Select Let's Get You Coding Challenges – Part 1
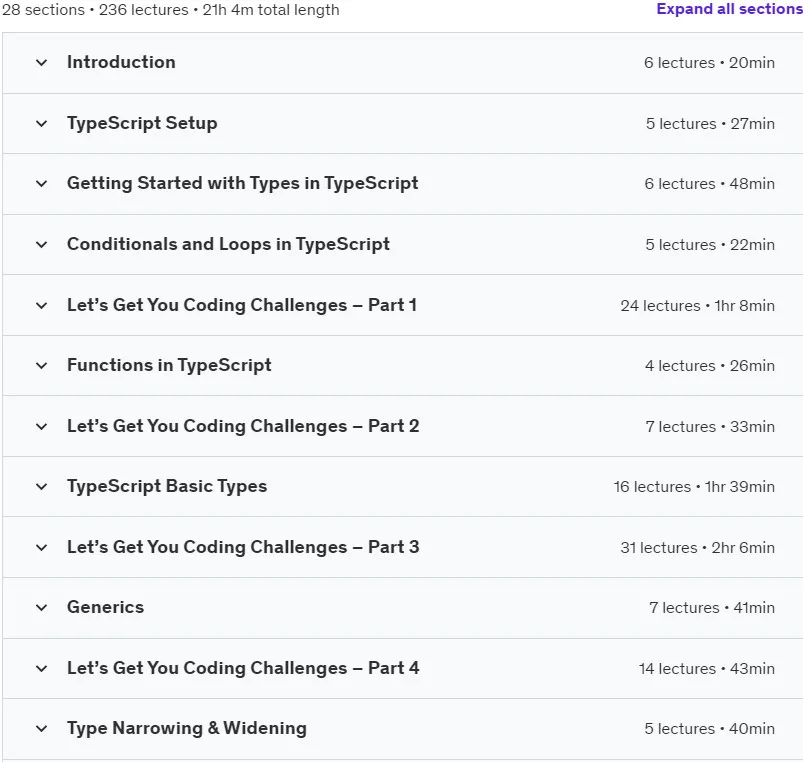 tap(242, 305)
